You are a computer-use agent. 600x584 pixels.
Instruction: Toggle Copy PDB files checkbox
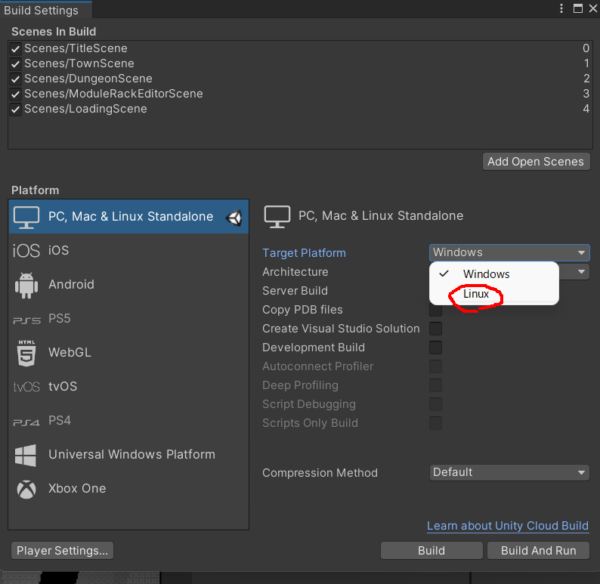click(435, 310)
